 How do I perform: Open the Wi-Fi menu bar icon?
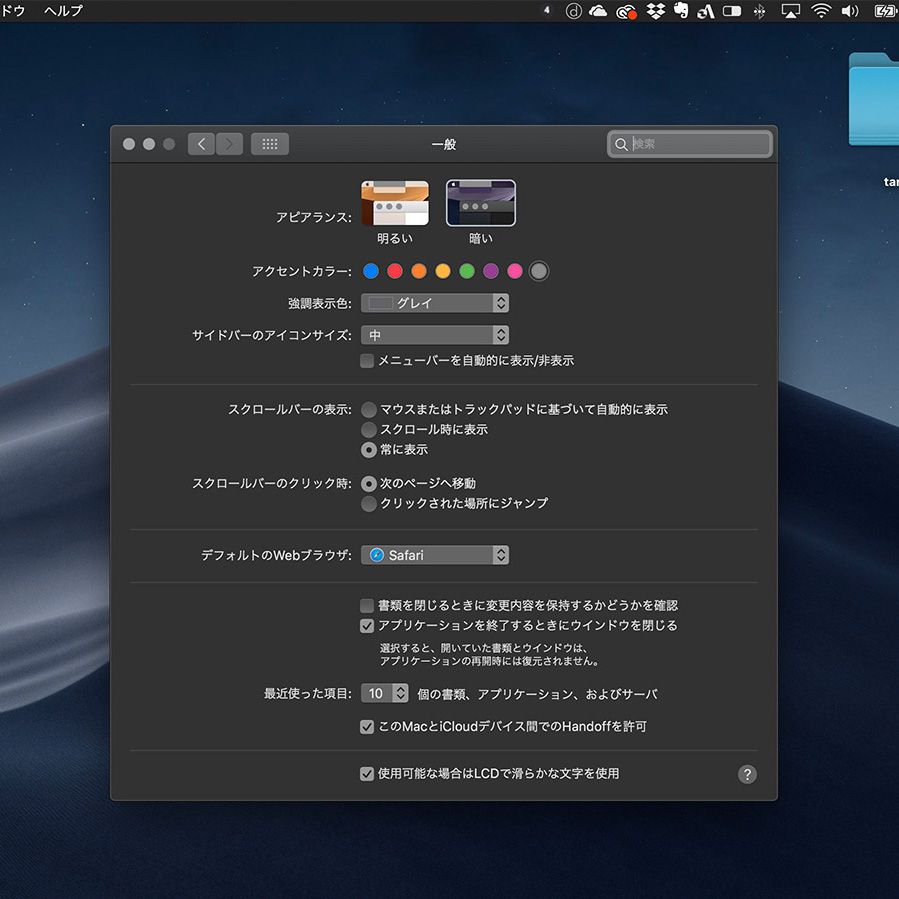coord(821,11)
